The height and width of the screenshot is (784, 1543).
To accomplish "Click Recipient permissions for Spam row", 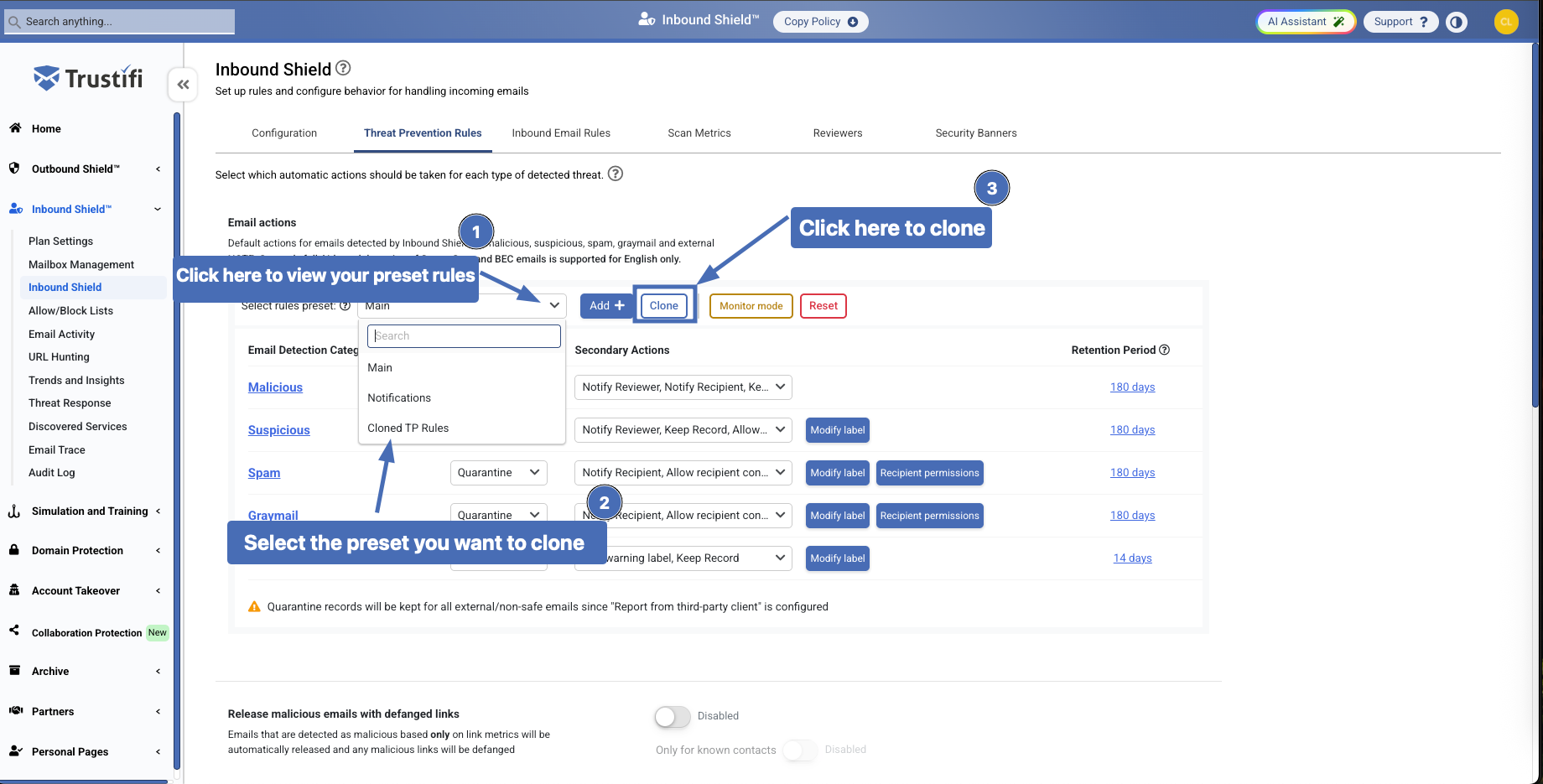I will coord(929,473).
